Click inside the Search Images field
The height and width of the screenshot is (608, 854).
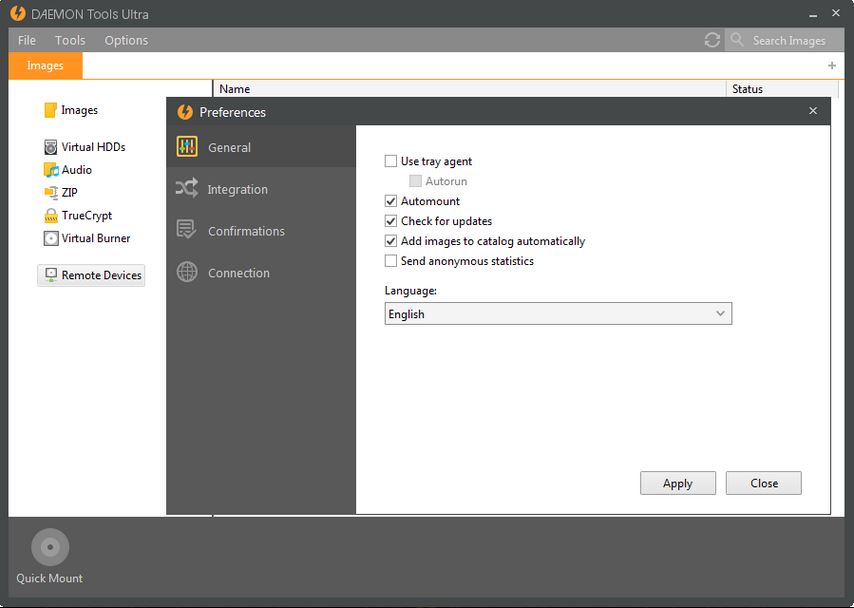pyautogui.click(x=789, y=40)
